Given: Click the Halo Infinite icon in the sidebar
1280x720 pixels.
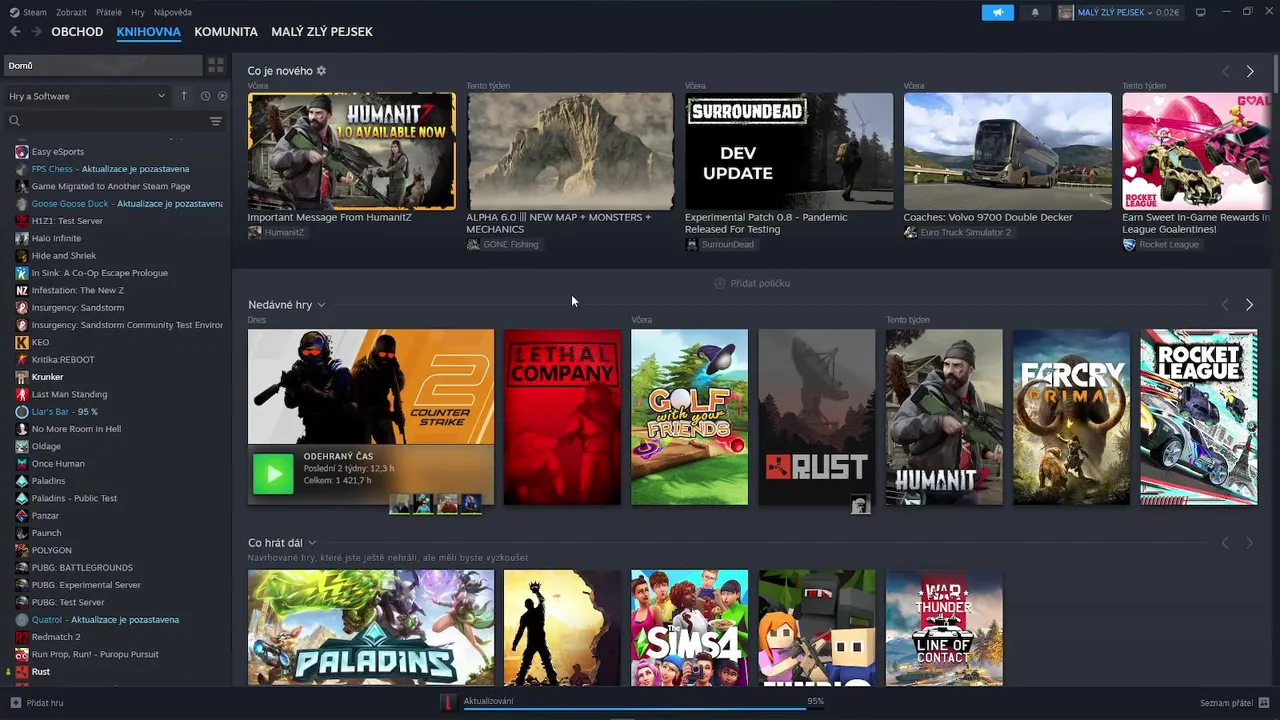Looking at the screenshot, I should (22, 238).
